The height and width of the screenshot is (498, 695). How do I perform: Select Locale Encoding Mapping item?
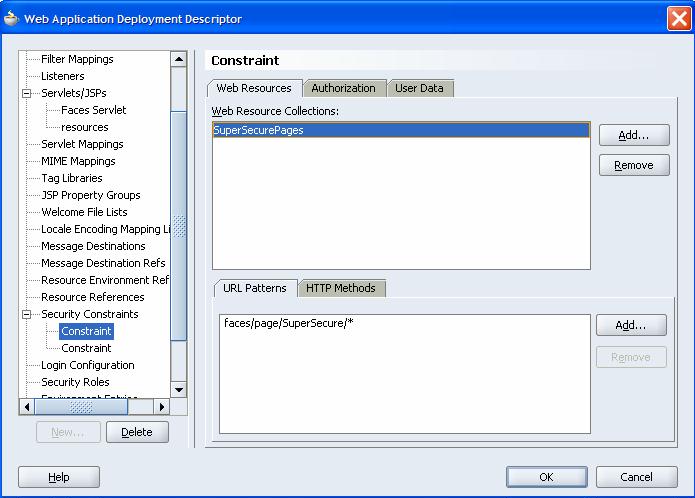click(105, 229)
